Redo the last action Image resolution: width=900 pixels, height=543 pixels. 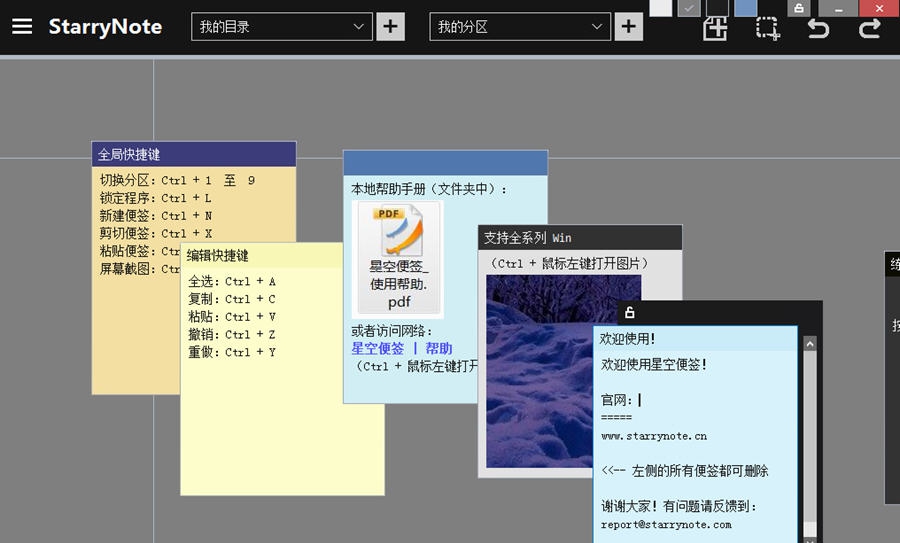870,28
